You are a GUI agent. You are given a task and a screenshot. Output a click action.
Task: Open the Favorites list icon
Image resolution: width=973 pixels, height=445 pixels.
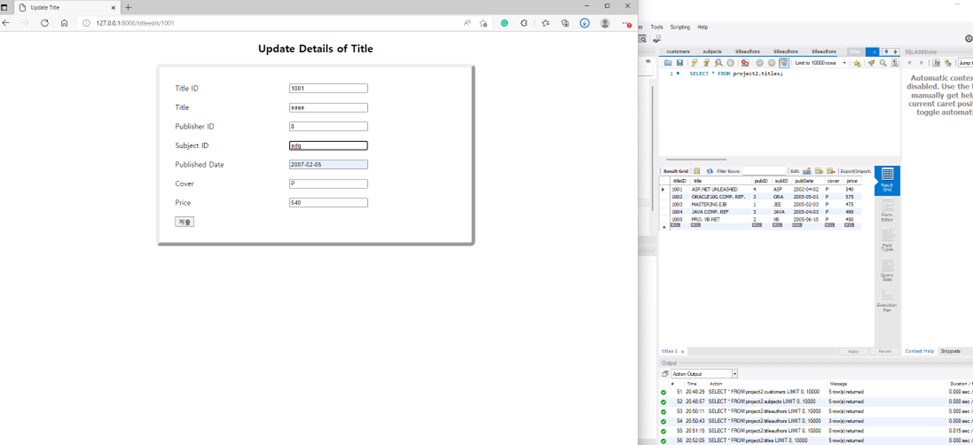click(x=545, y=23)
